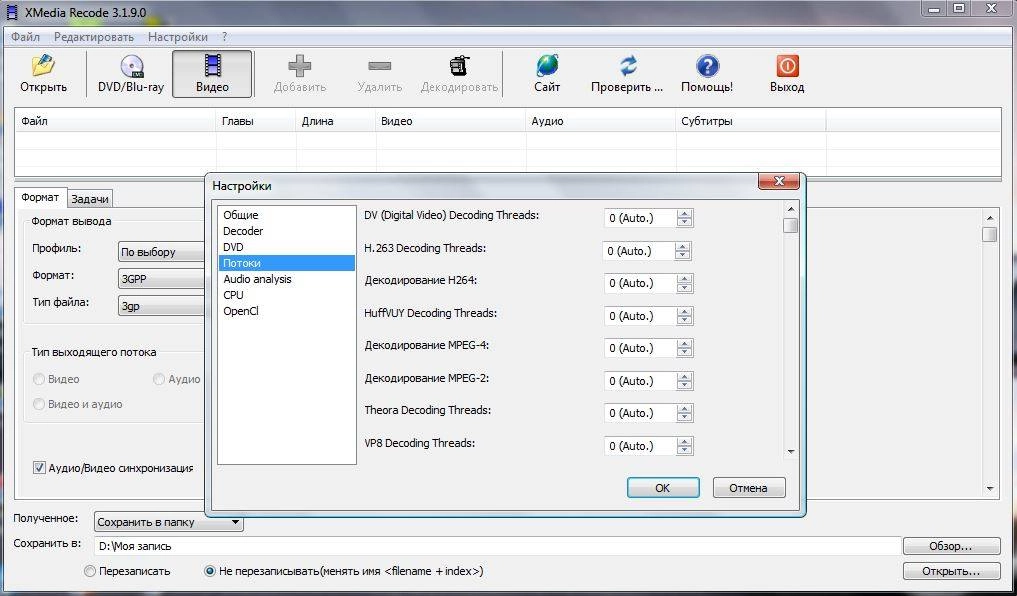This screenshot has width=1017, height=596.
Task: Decrease HuffVUY Decoding Threads spinner
Action: [684, 320]
